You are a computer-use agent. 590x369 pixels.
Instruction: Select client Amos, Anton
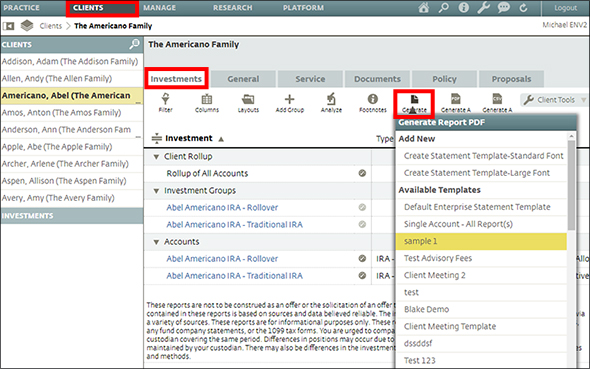[x=71, y=112]
